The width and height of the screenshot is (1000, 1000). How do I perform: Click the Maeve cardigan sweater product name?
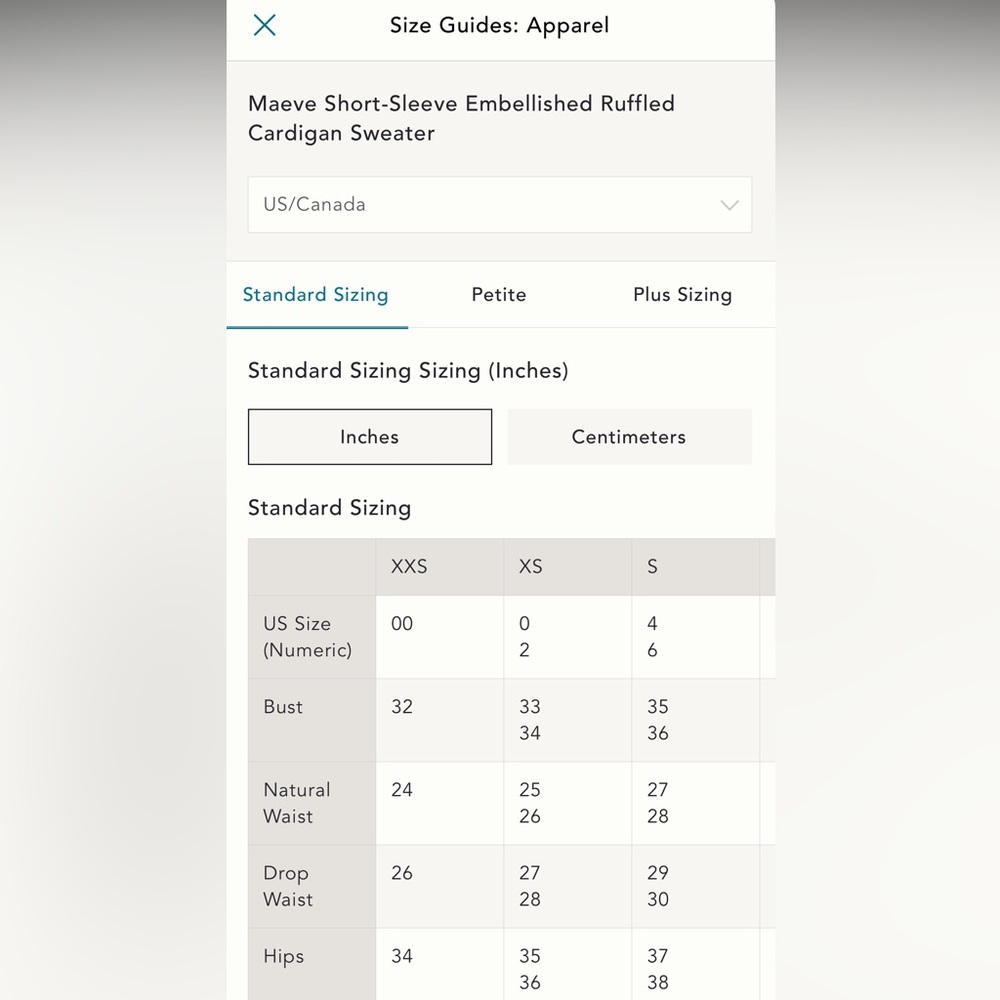tap(461, 118)
